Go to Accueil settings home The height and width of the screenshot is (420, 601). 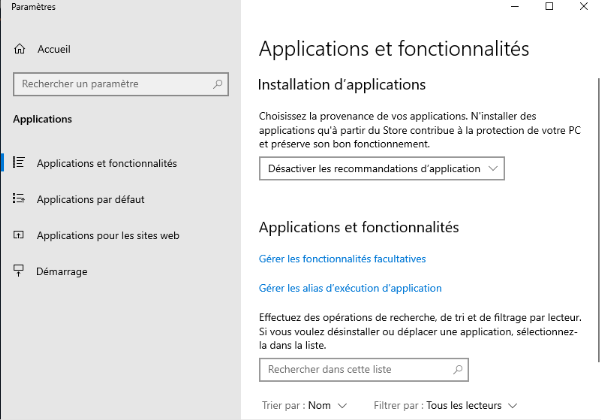(x=53, y=49)
